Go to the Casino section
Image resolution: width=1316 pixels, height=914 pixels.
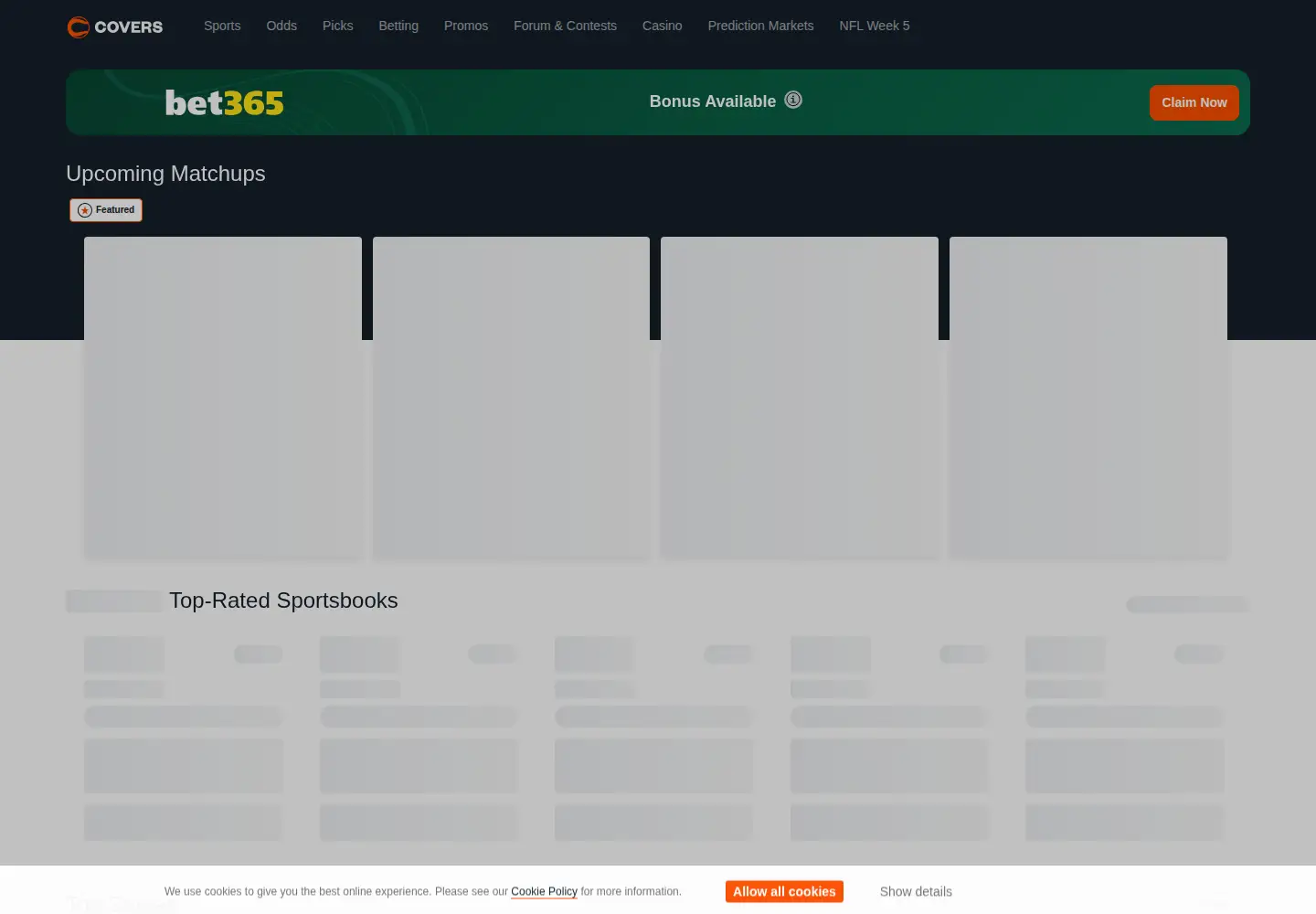point(662,26)
